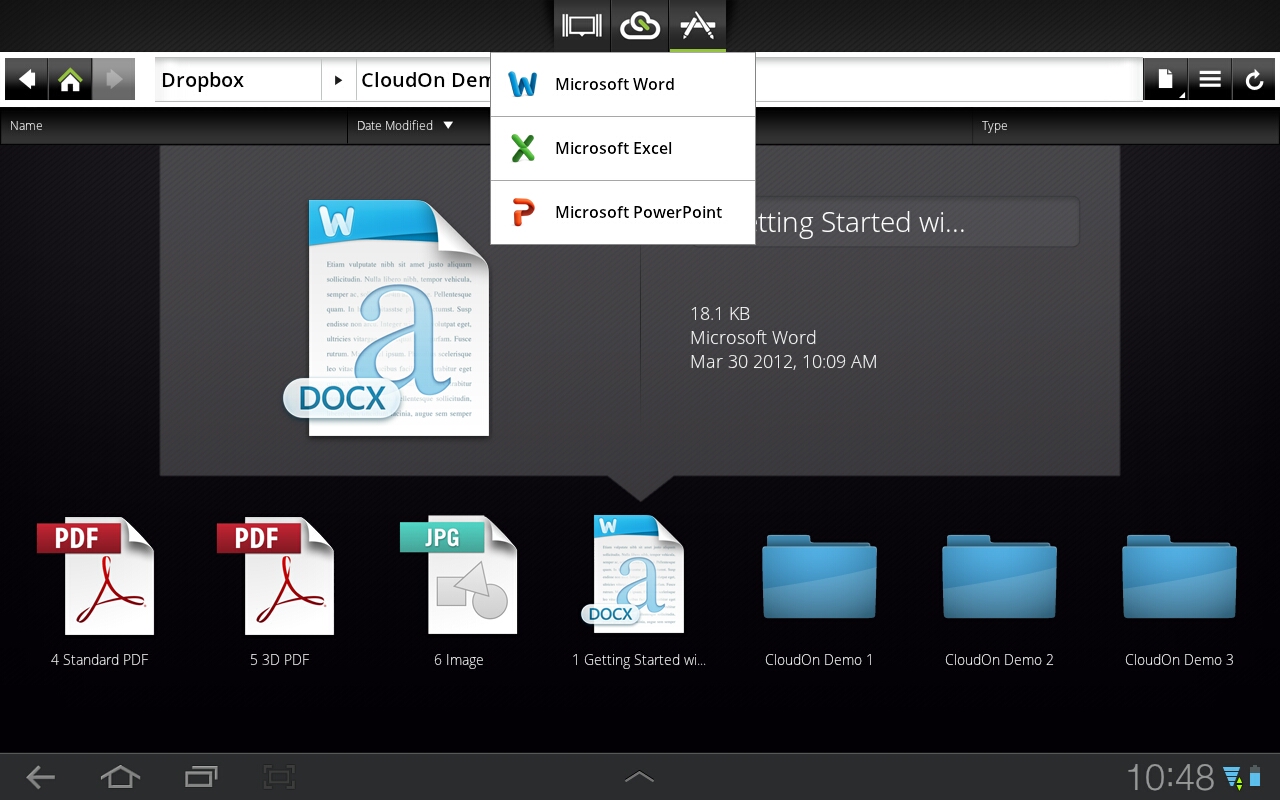Open Android recent apps in system bar
1280x800 pixels.
pos(201,777)
